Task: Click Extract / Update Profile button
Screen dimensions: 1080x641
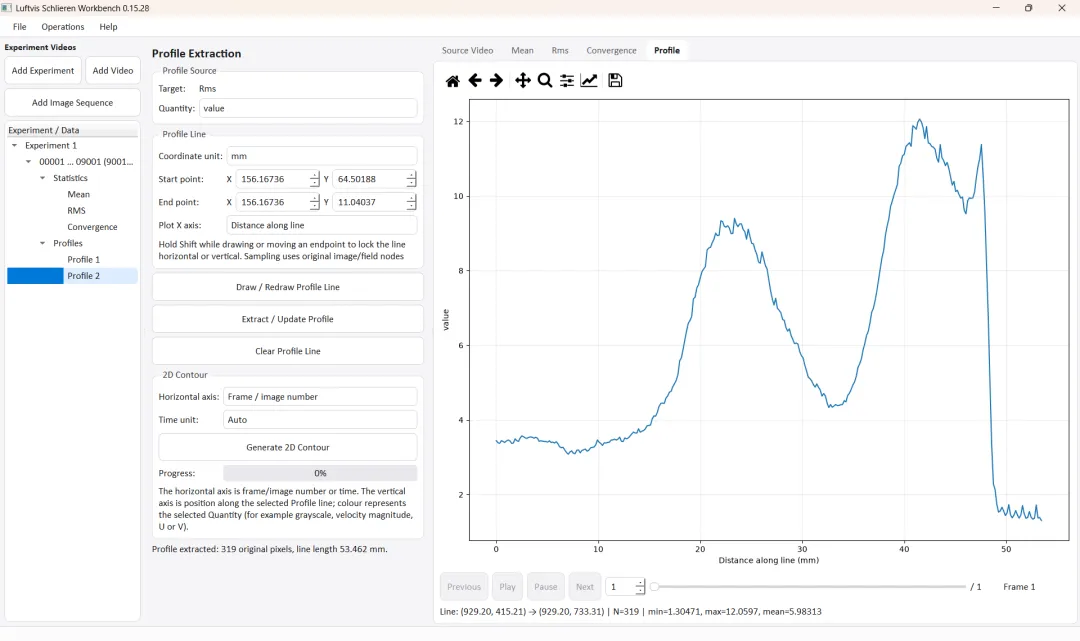Action: (288, 319)
